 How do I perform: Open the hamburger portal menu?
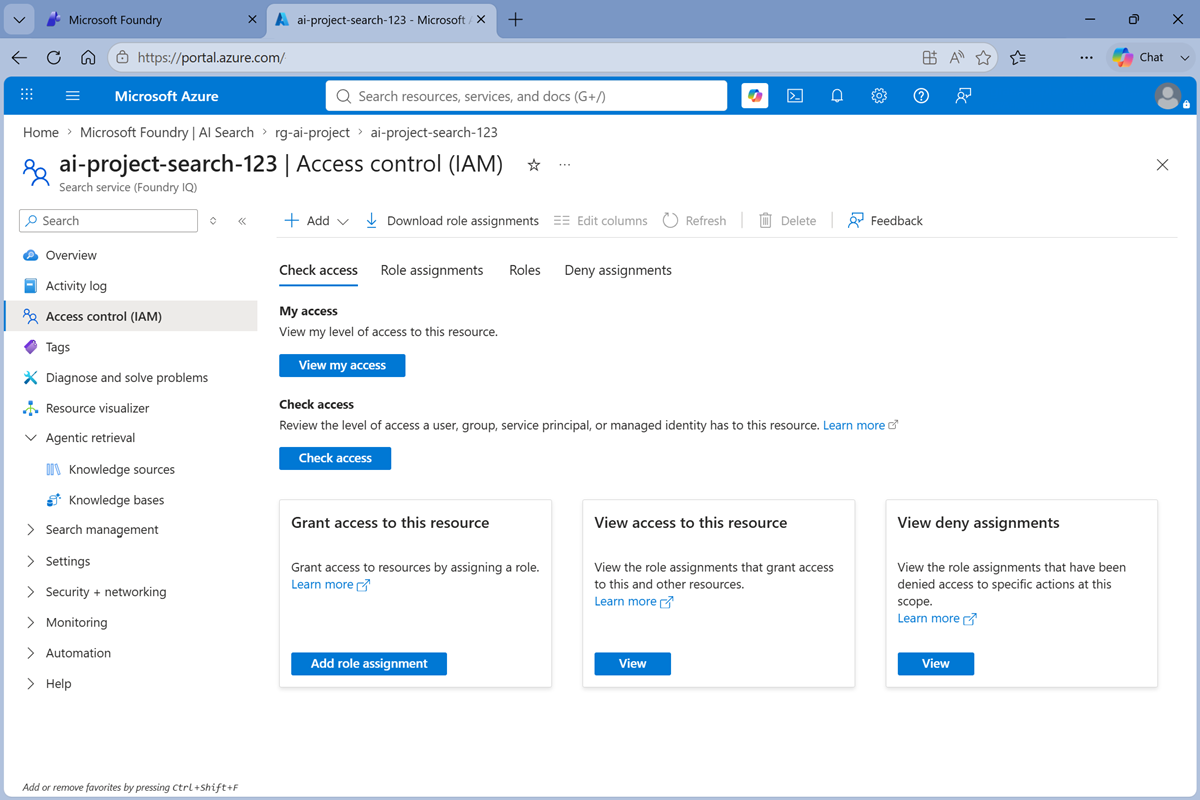(72, 96)
